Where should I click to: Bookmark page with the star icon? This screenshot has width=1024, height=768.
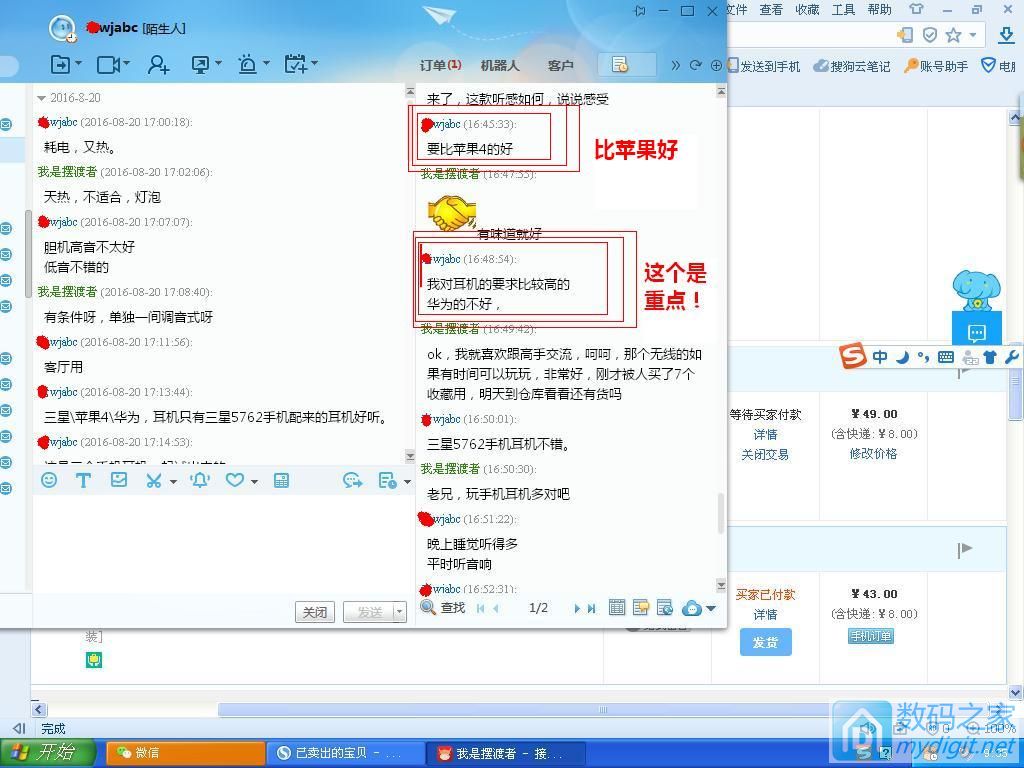tap(953, 35)
